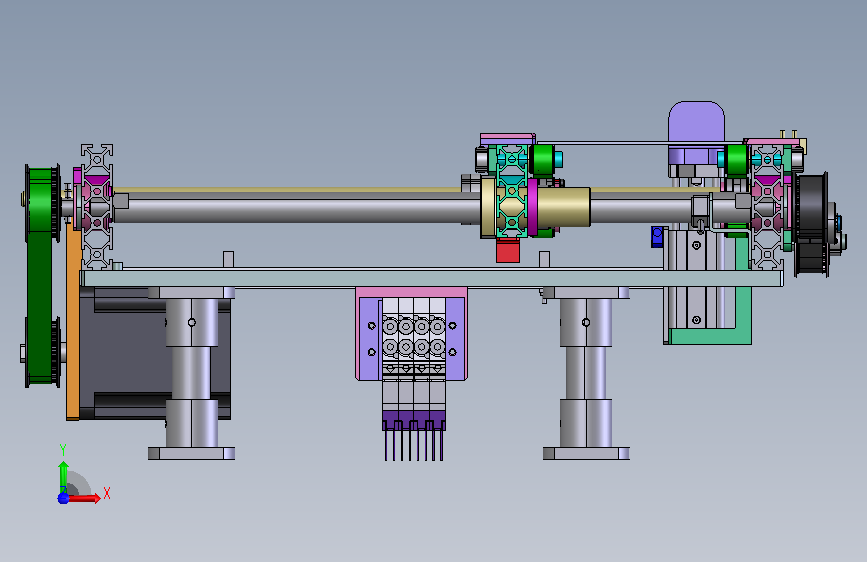Select the left support column
Screen dimensions: 867x562
(191, 373)
